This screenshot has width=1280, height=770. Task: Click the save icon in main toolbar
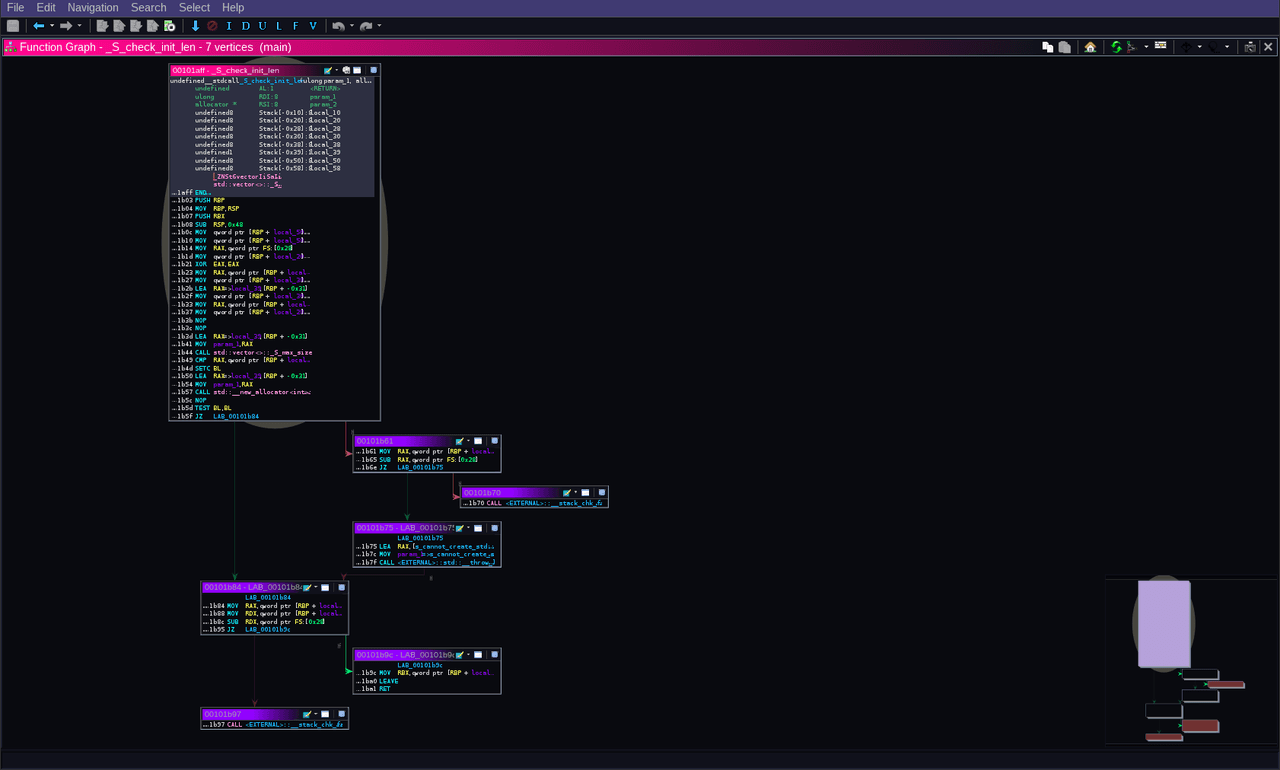(x=13, y=25)
